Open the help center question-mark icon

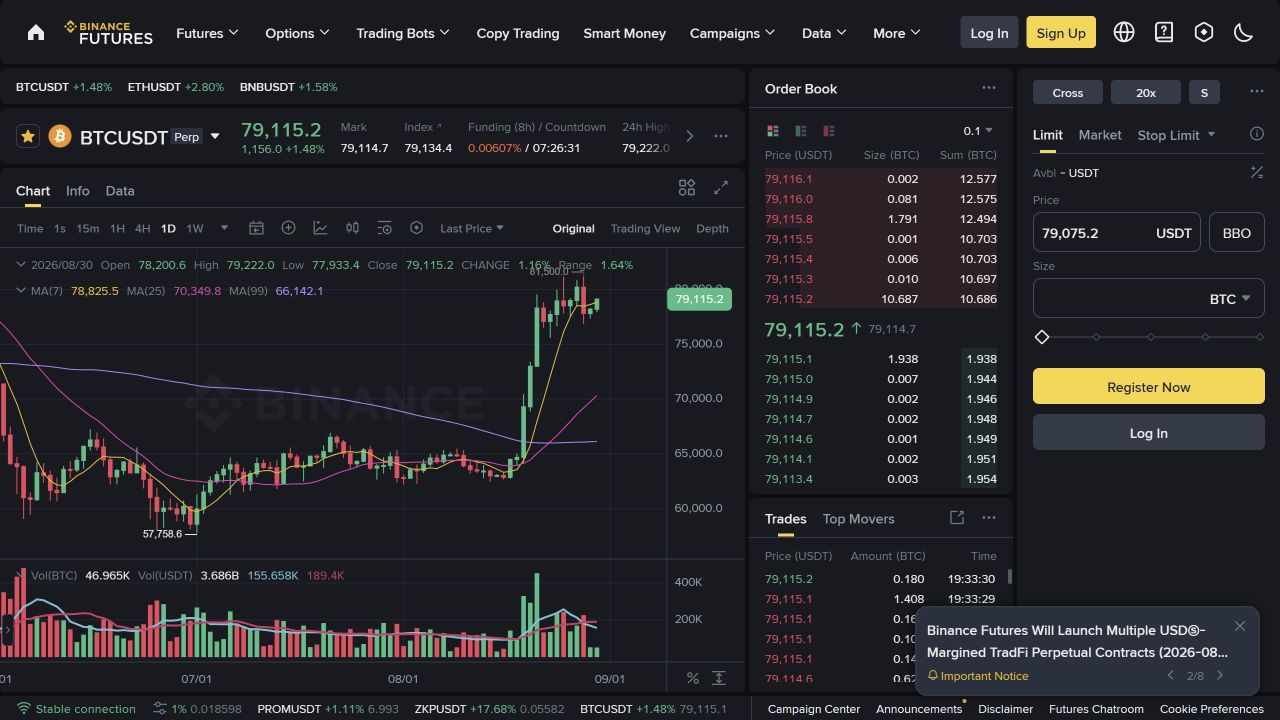[1164, 32]
